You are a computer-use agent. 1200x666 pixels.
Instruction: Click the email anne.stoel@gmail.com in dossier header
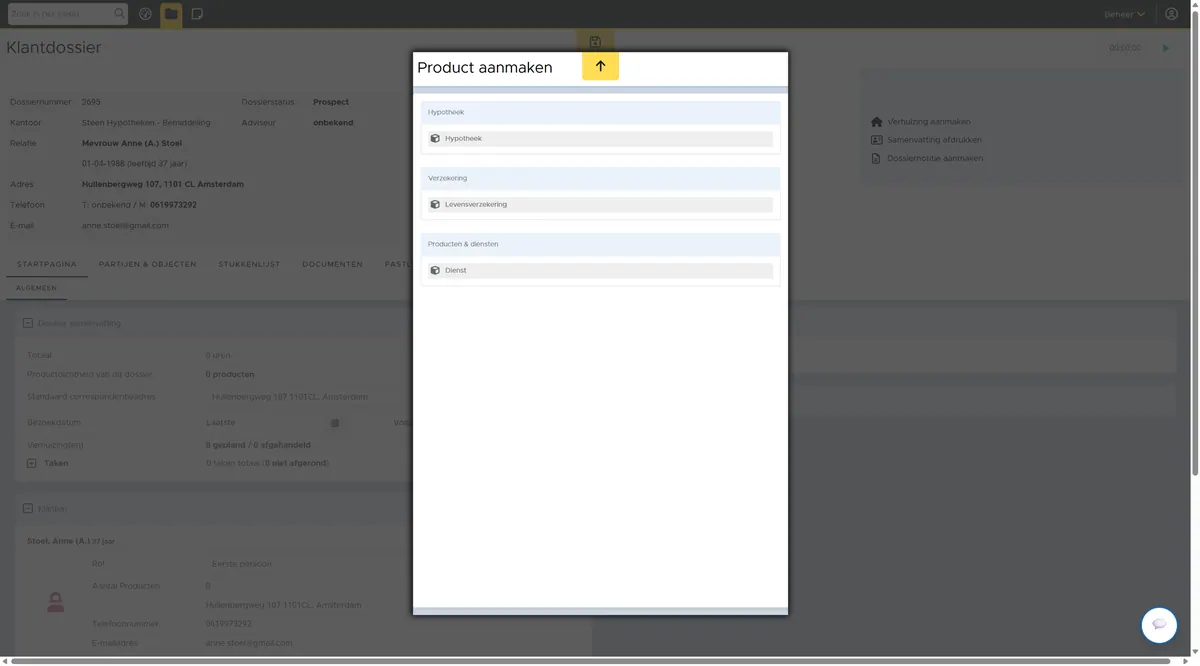click(x=125, y=226)
